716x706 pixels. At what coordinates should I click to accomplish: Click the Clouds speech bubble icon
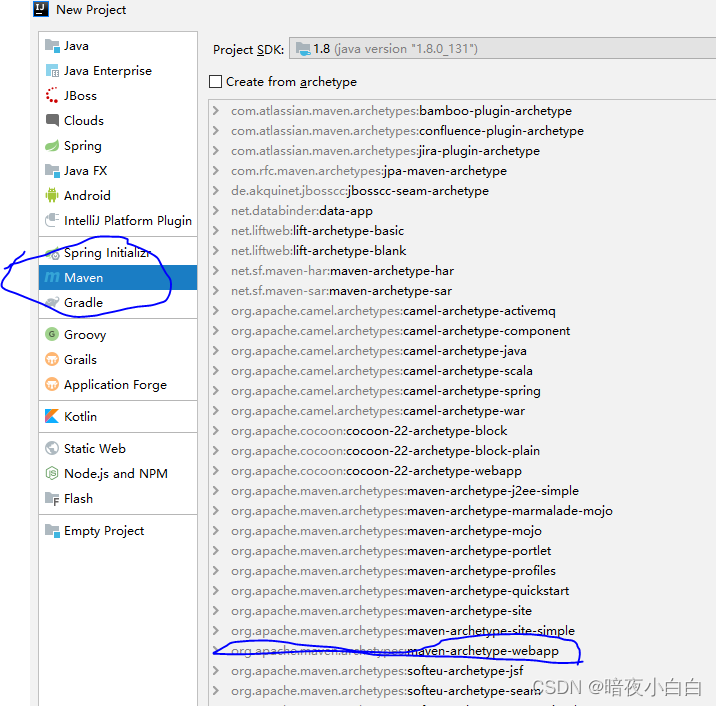click(52, 121)
